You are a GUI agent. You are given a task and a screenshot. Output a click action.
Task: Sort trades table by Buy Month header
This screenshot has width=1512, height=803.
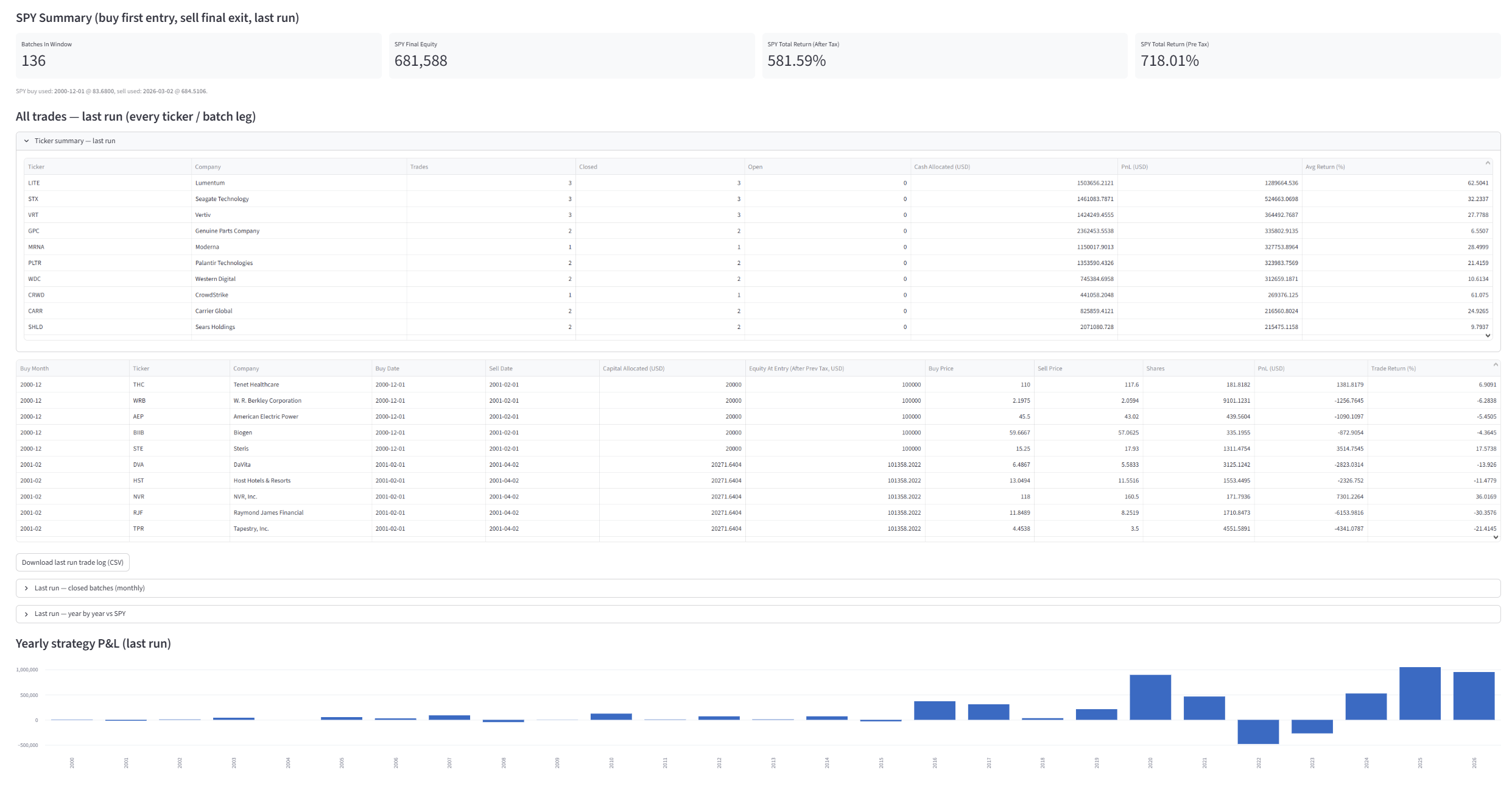click(35, 369)
